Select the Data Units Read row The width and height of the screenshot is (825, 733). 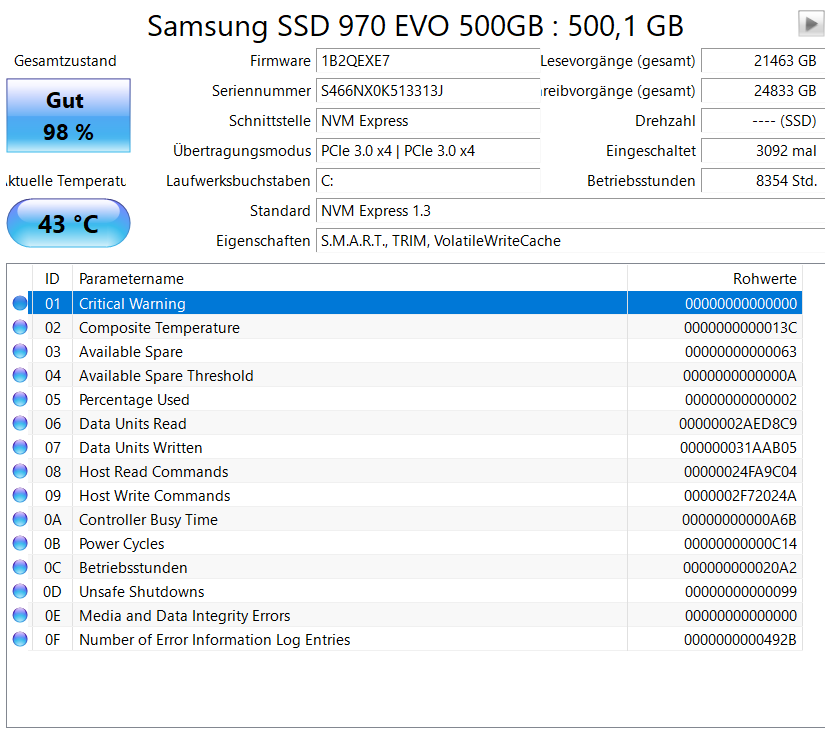(405, 424)
